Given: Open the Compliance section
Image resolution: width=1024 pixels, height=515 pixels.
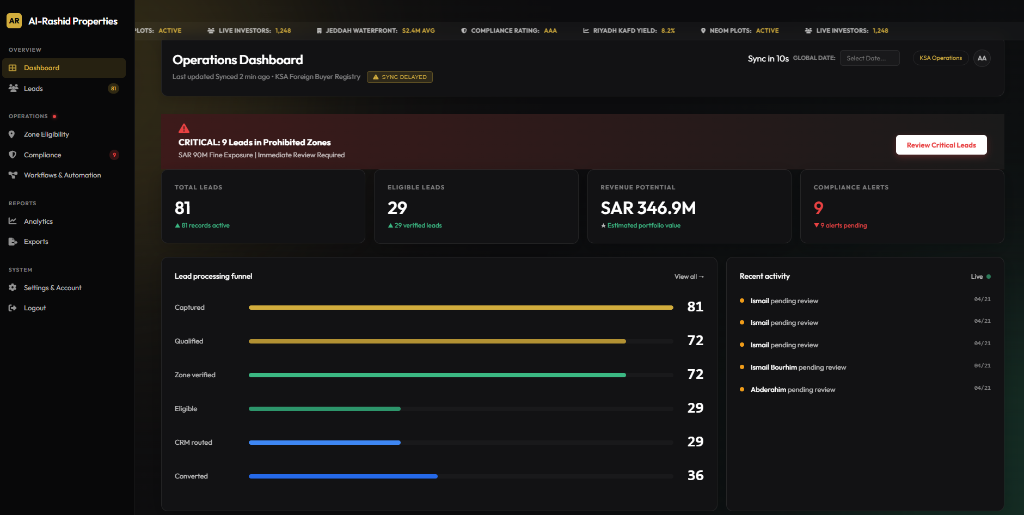Looking at the screenshot, I should tap(64, 155).
